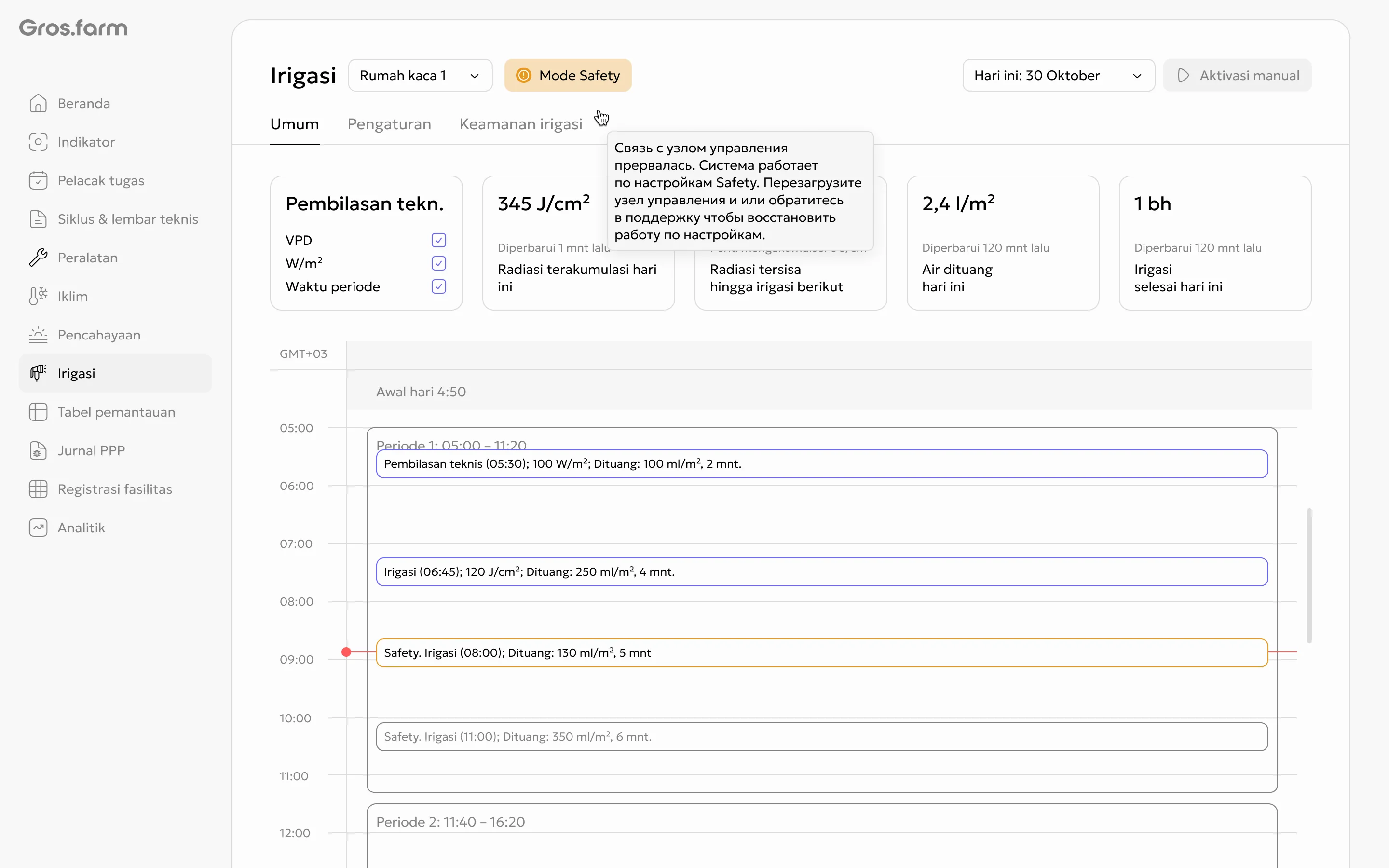Click the Analitik chart icon

pos(38,528)
